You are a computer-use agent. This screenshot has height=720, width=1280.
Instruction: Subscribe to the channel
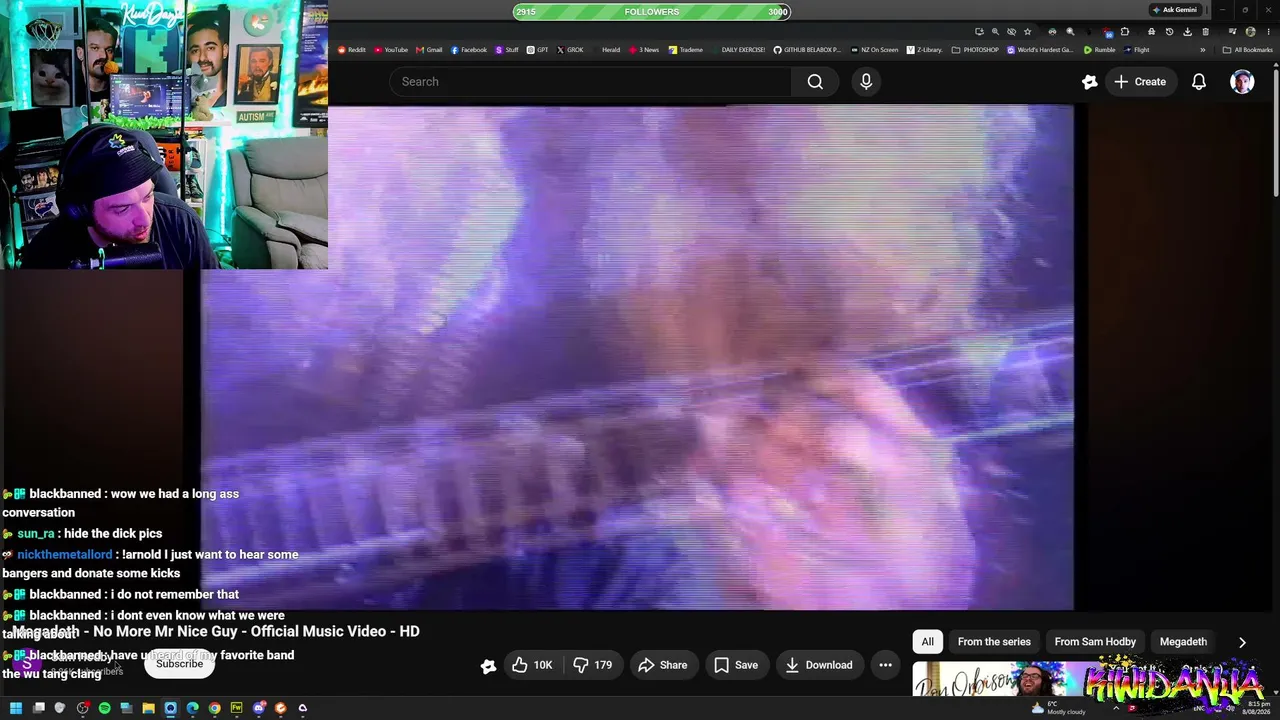(179, 664)
